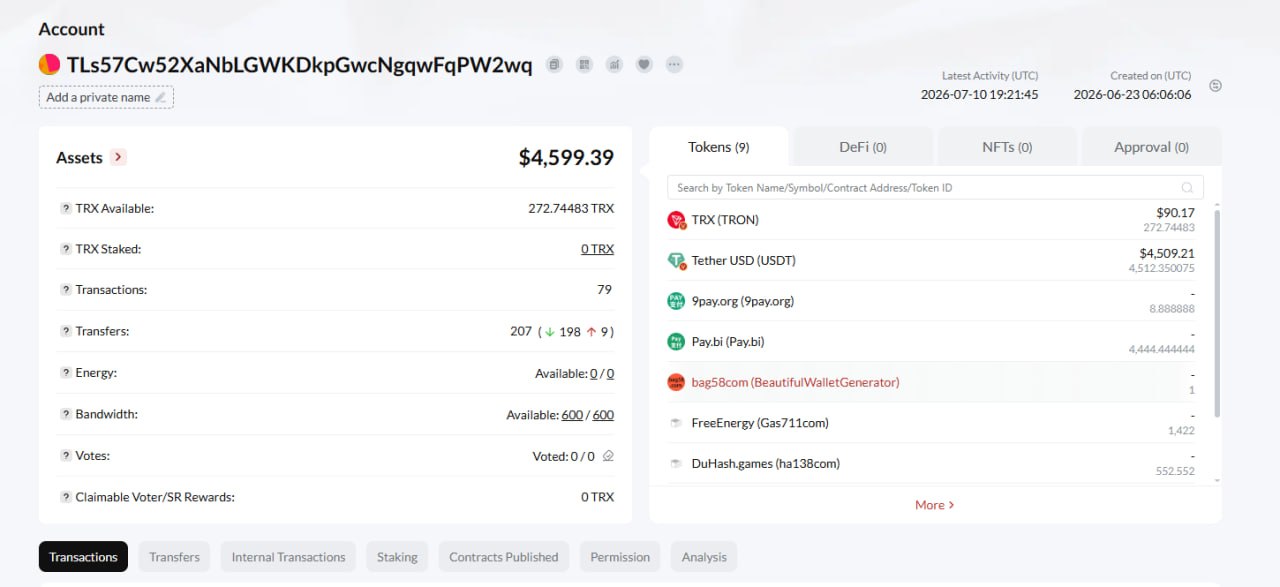Open help icon beside Transactions count
1280x587 pixels.
pyautogui.click(x=65, y=290)
